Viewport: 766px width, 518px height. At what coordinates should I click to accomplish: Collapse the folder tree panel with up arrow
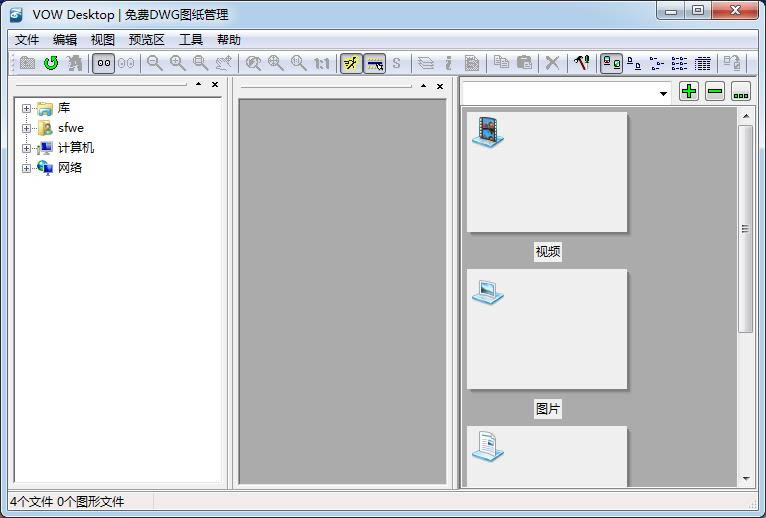pos(198,84)
